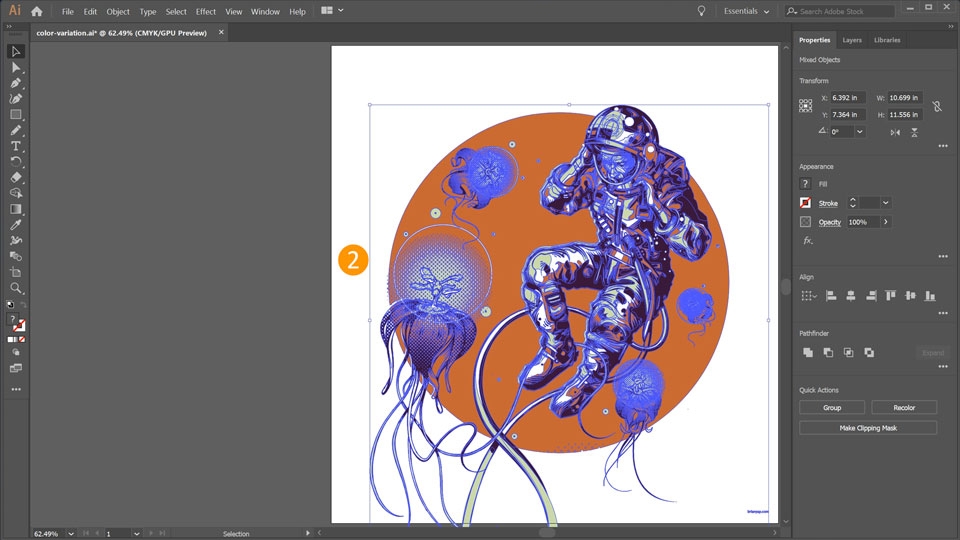
Task: Open the artboard navigation dropdown
Action: 137,534
